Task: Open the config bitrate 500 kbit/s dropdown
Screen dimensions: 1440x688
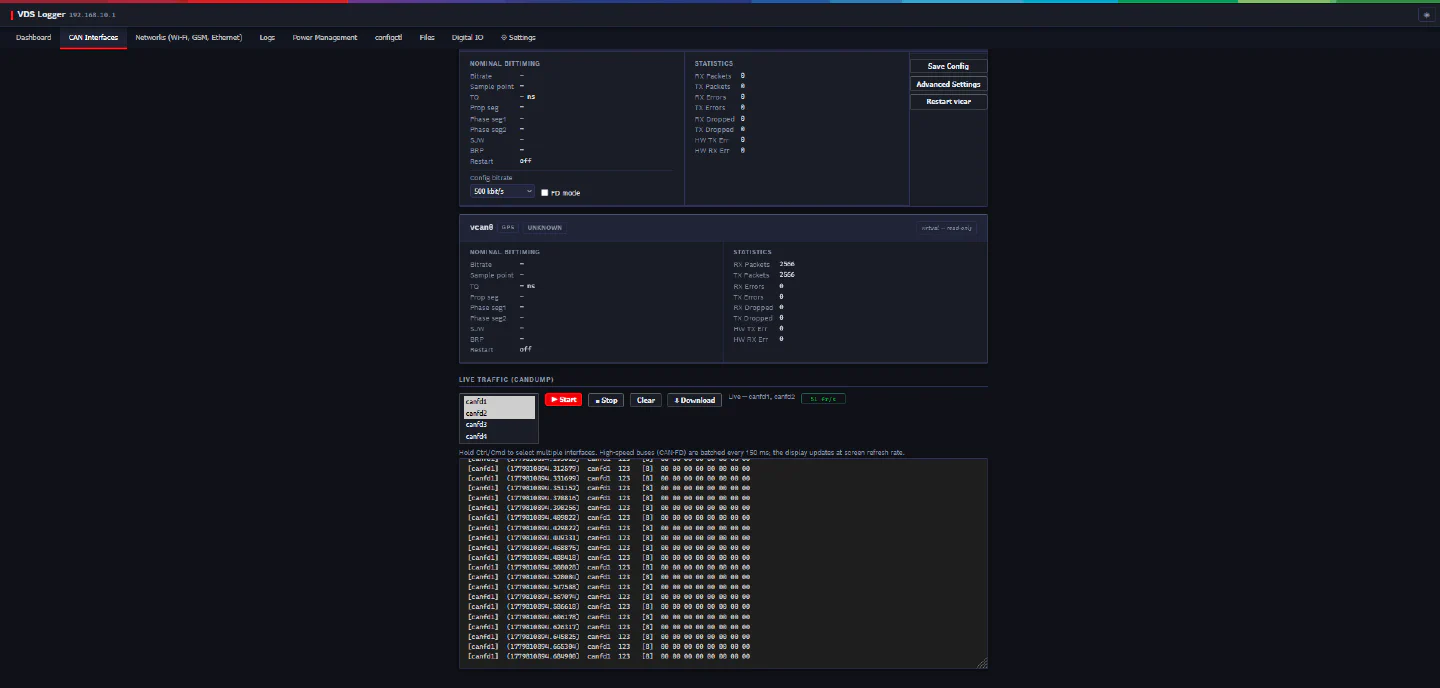Action: (502, 191)
